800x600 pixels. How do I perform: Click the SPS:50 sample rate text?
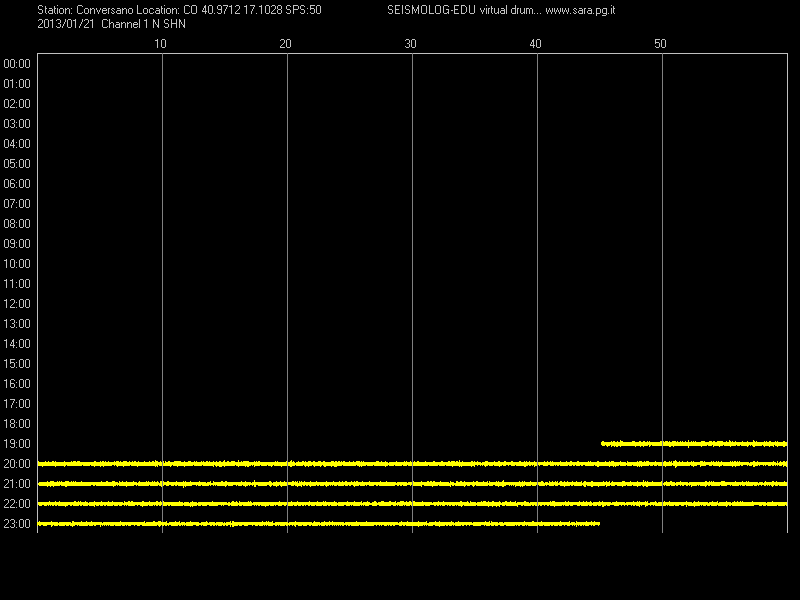303,10
